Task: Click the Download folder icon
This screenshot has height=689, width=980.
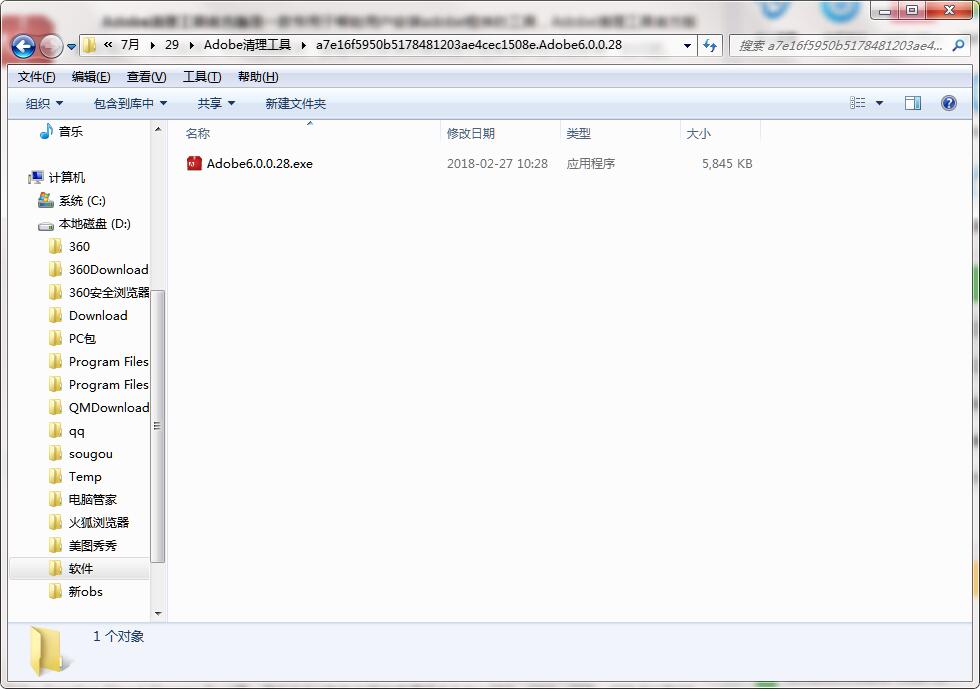Action: coord(56,315)
